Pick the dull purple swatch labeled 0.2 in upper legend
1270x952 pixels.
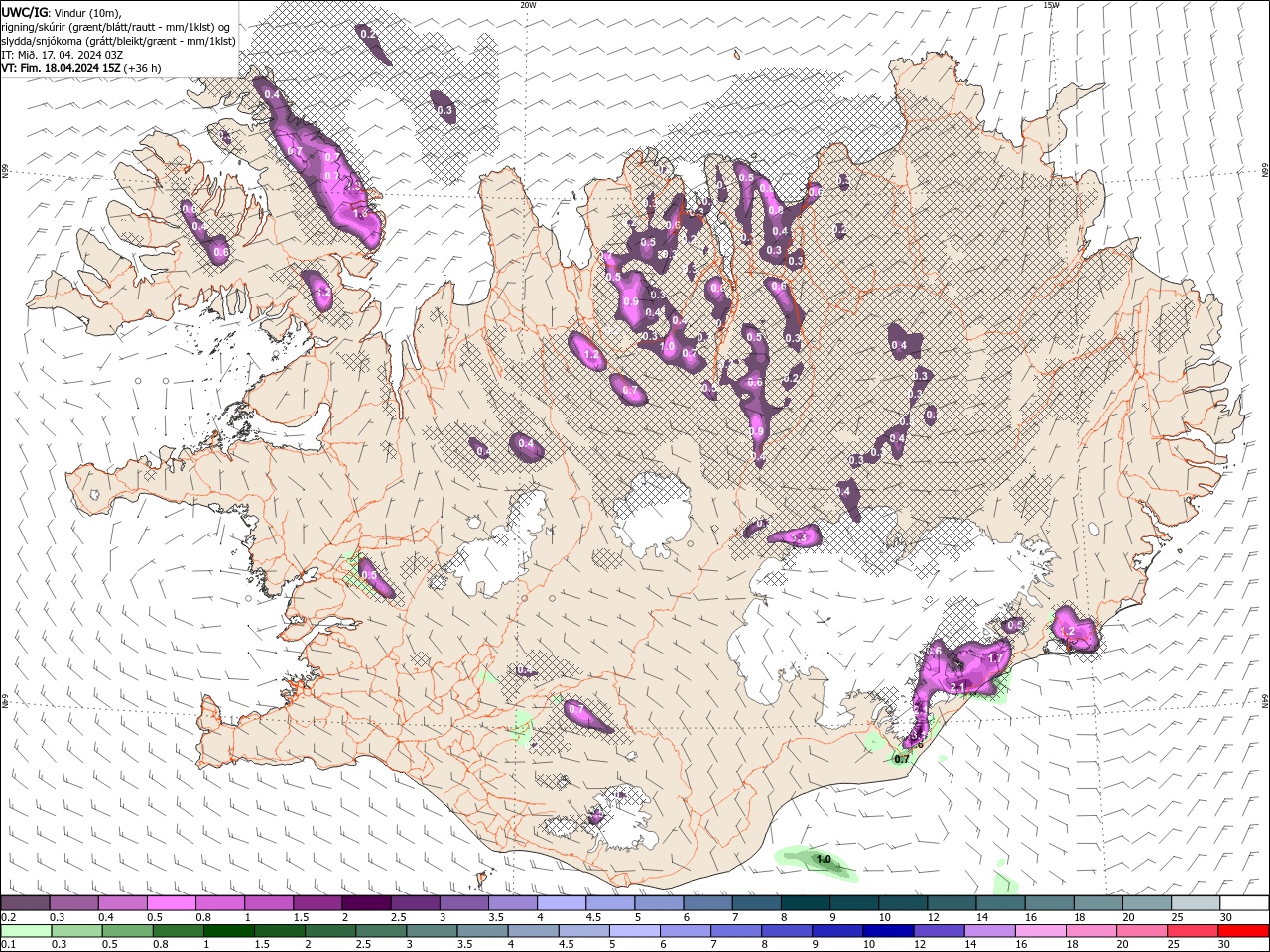click(x=25, y=903)
